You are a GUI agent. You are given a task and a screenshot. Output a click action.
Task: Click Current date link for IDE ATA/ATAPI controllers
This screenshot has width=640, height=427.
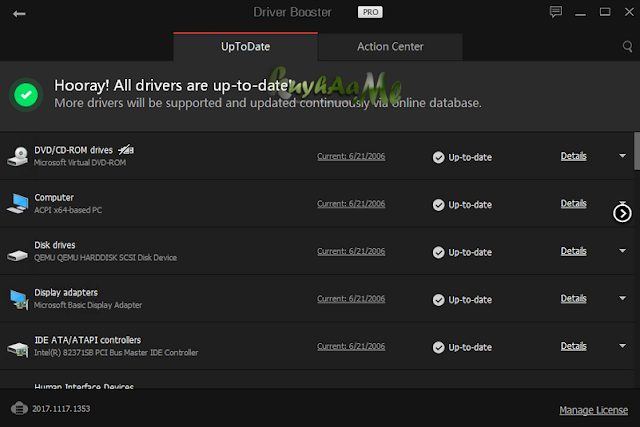point(351,346)
